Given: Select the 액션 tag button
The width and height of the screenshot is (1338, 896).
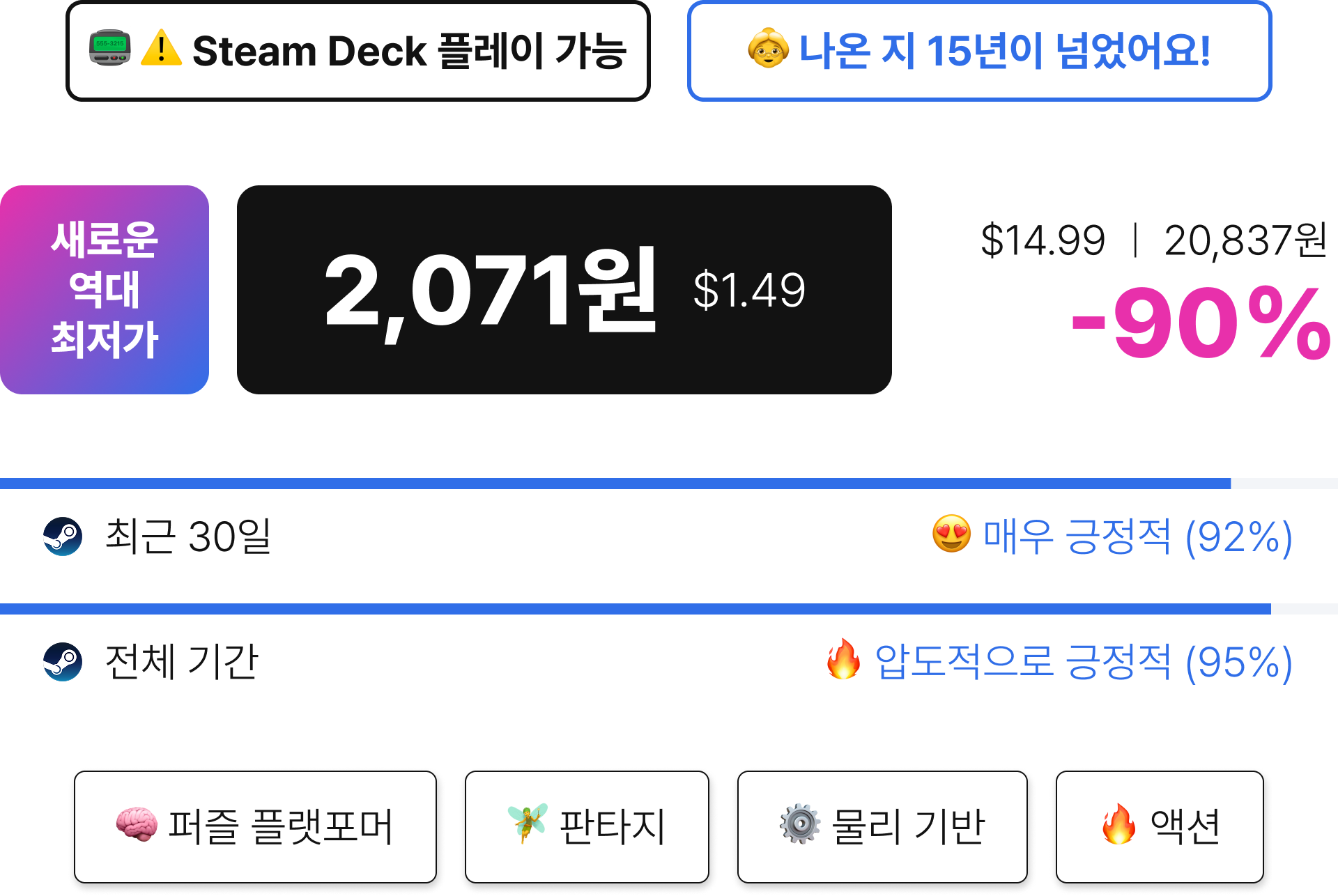Looking at the screenshot, I should 1160,826.
